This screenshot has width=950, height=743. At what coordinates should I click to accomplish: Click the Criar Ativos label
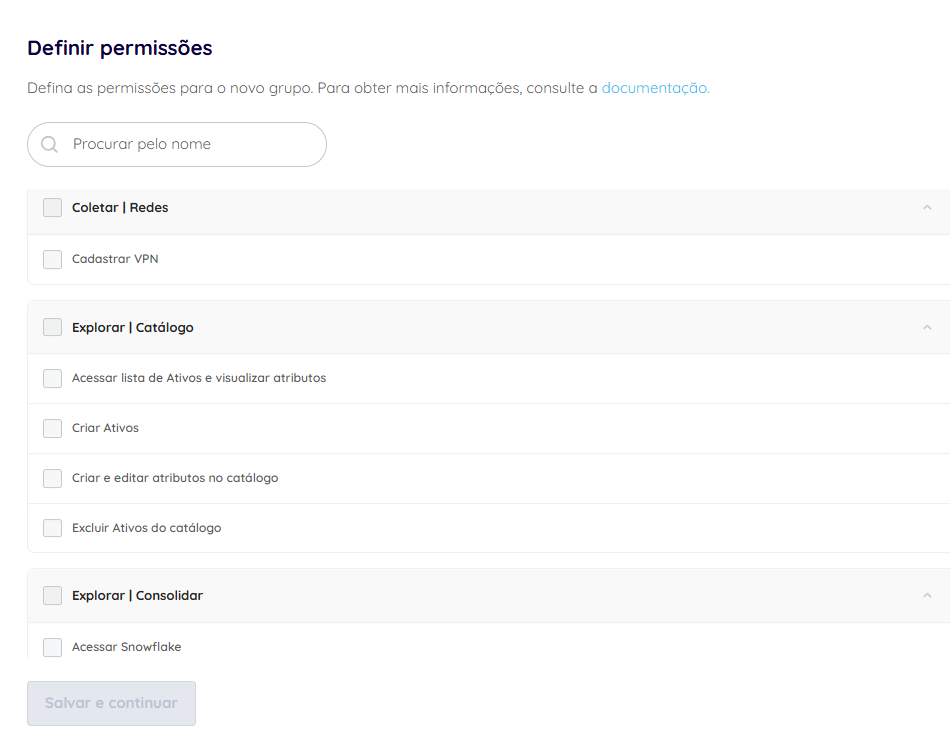pos(105,428)
